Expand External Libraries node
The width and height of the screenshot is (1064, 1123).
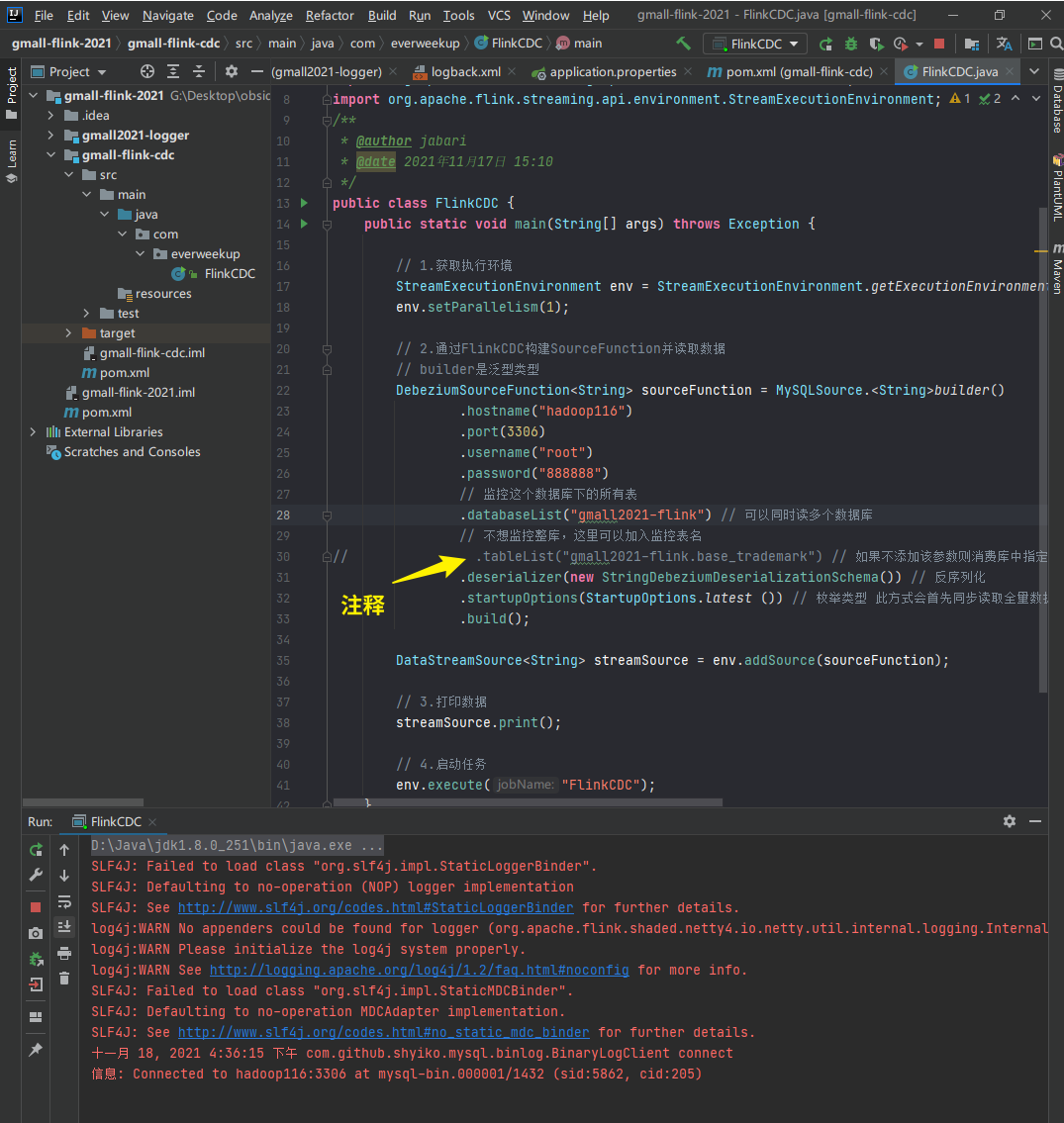click(x=33, y=431)
